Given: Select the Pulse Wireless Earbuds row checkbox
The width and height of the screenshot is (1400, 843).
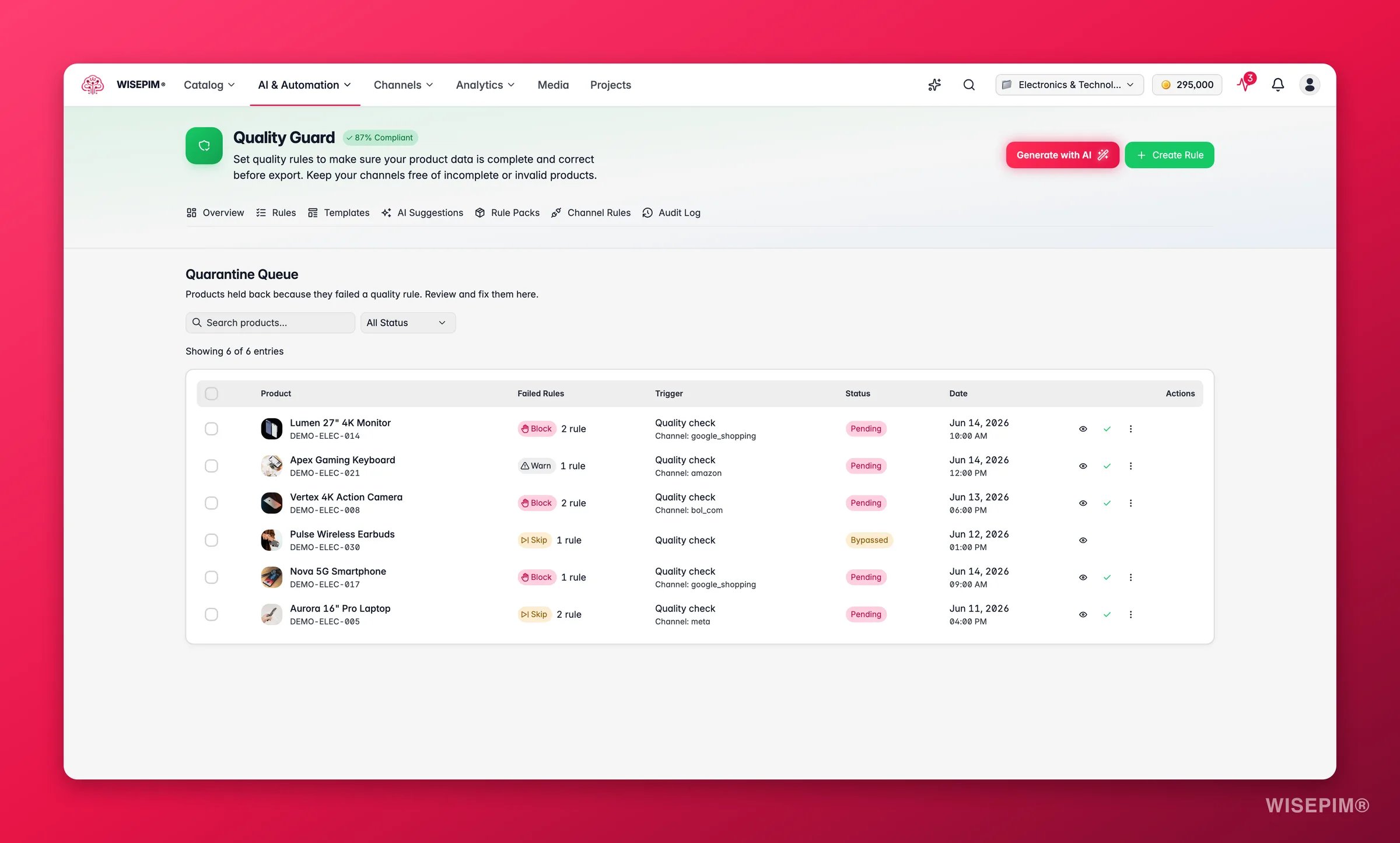Looking at the screenshot, I should [x=211, y=540].
